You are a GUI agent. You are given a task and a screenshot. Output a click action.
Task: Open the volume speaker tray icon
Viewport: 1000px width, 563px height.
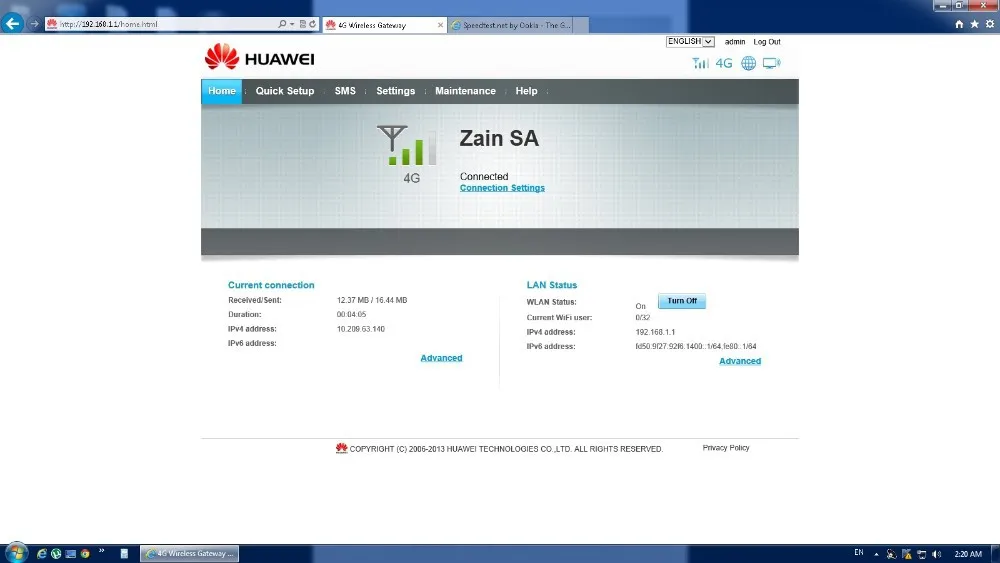pyautogui.click(x=937, y=554)
